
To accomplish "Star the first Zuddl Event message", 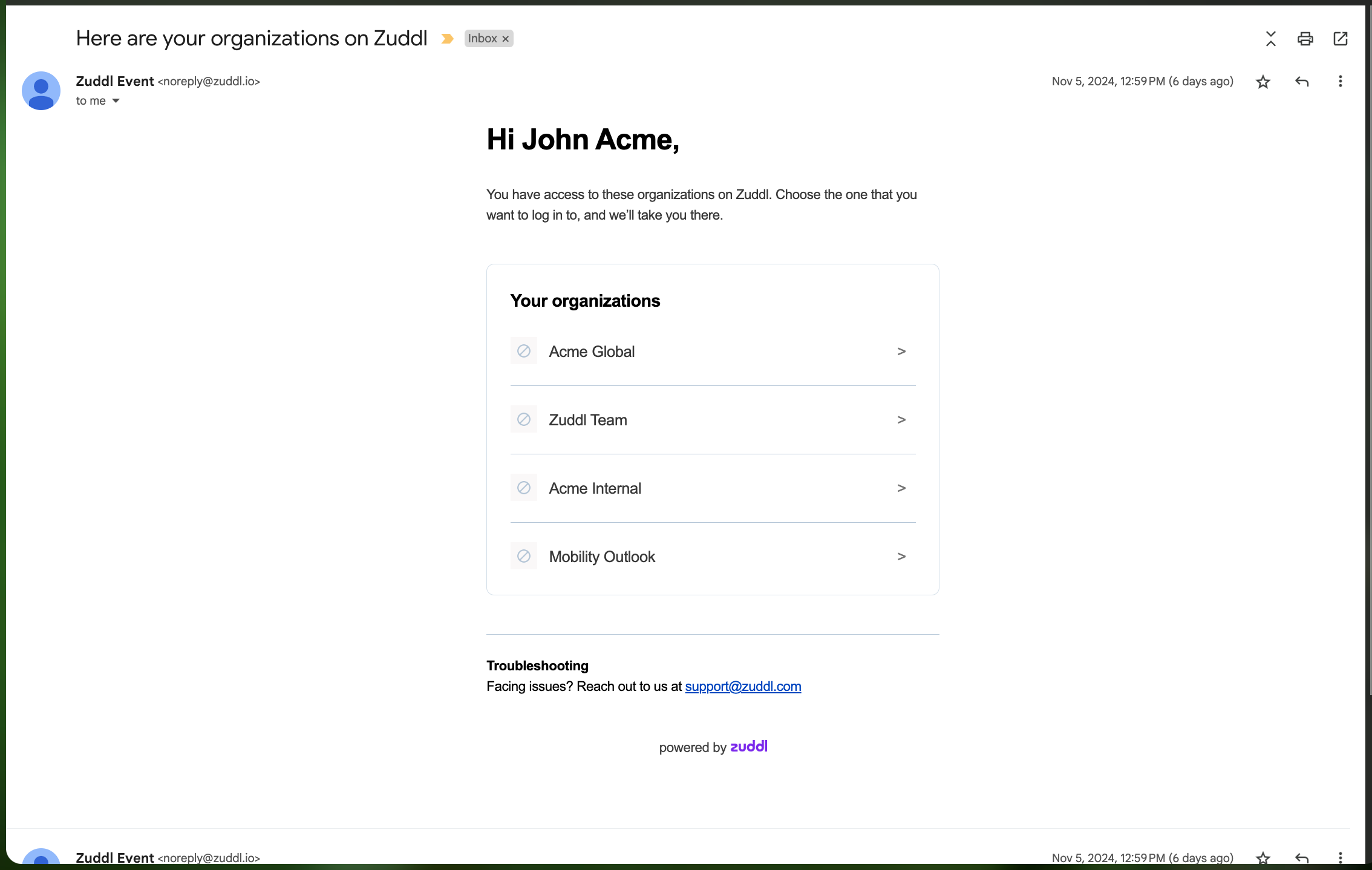I will 1263,82.
